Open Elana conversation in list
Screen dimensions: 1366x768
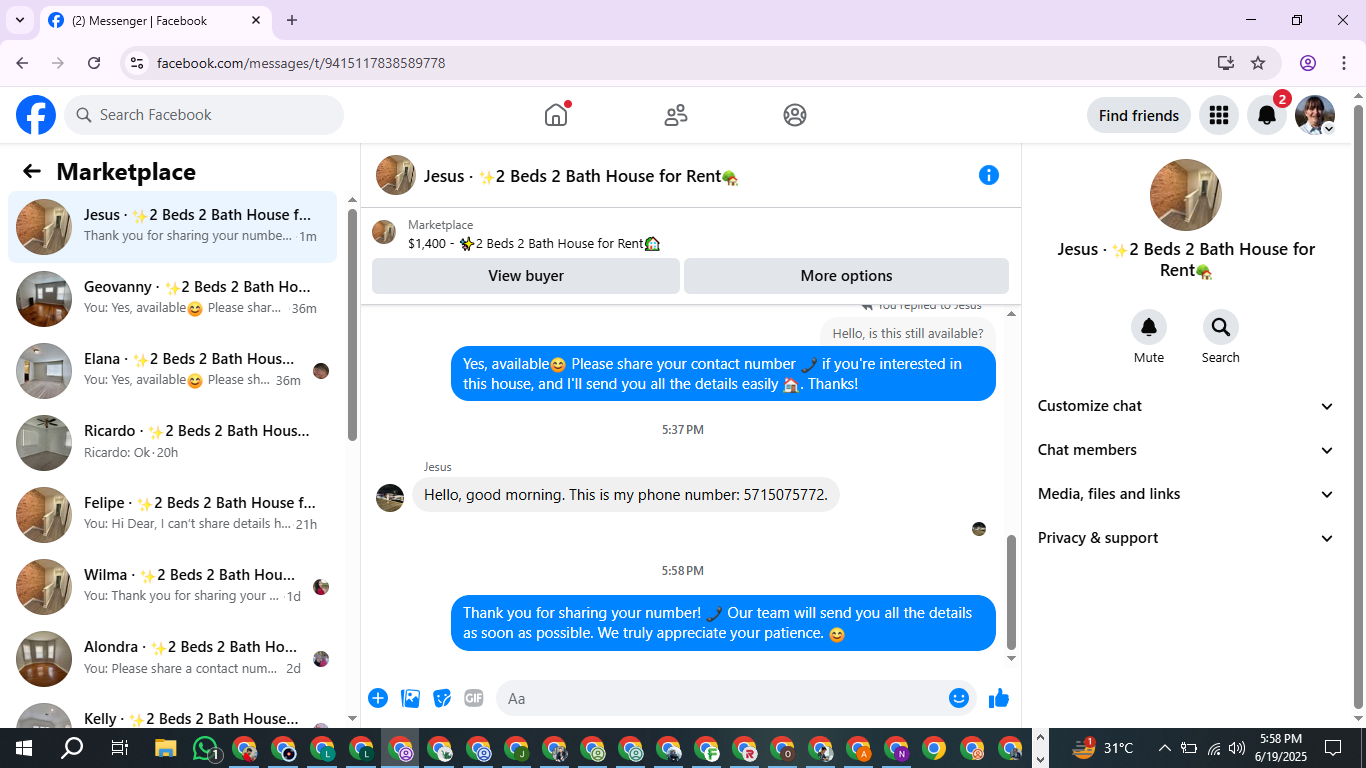[x=173, y=371]
